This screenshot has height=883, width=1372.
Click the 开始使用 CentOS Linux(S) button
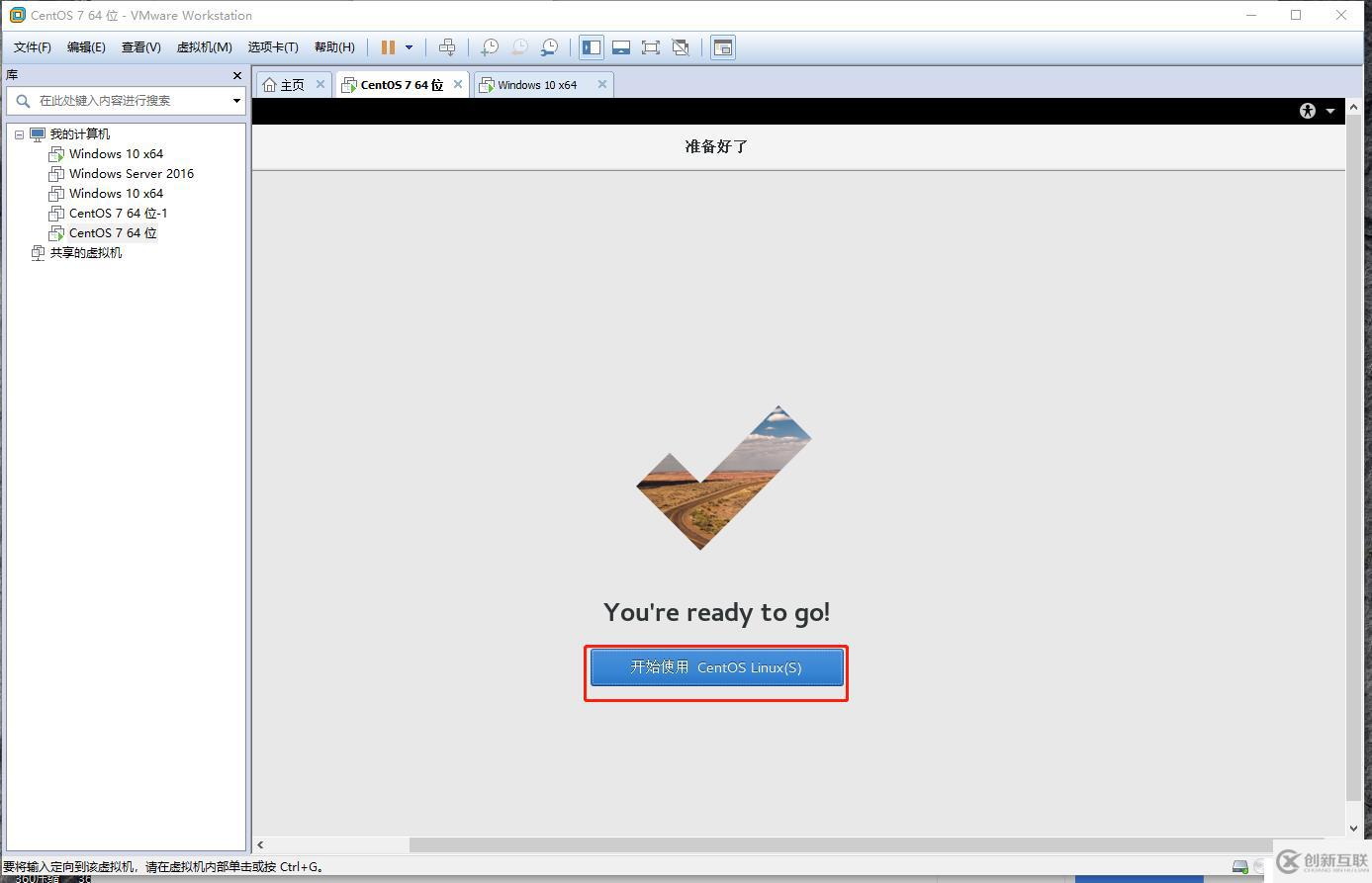(717, 667)
